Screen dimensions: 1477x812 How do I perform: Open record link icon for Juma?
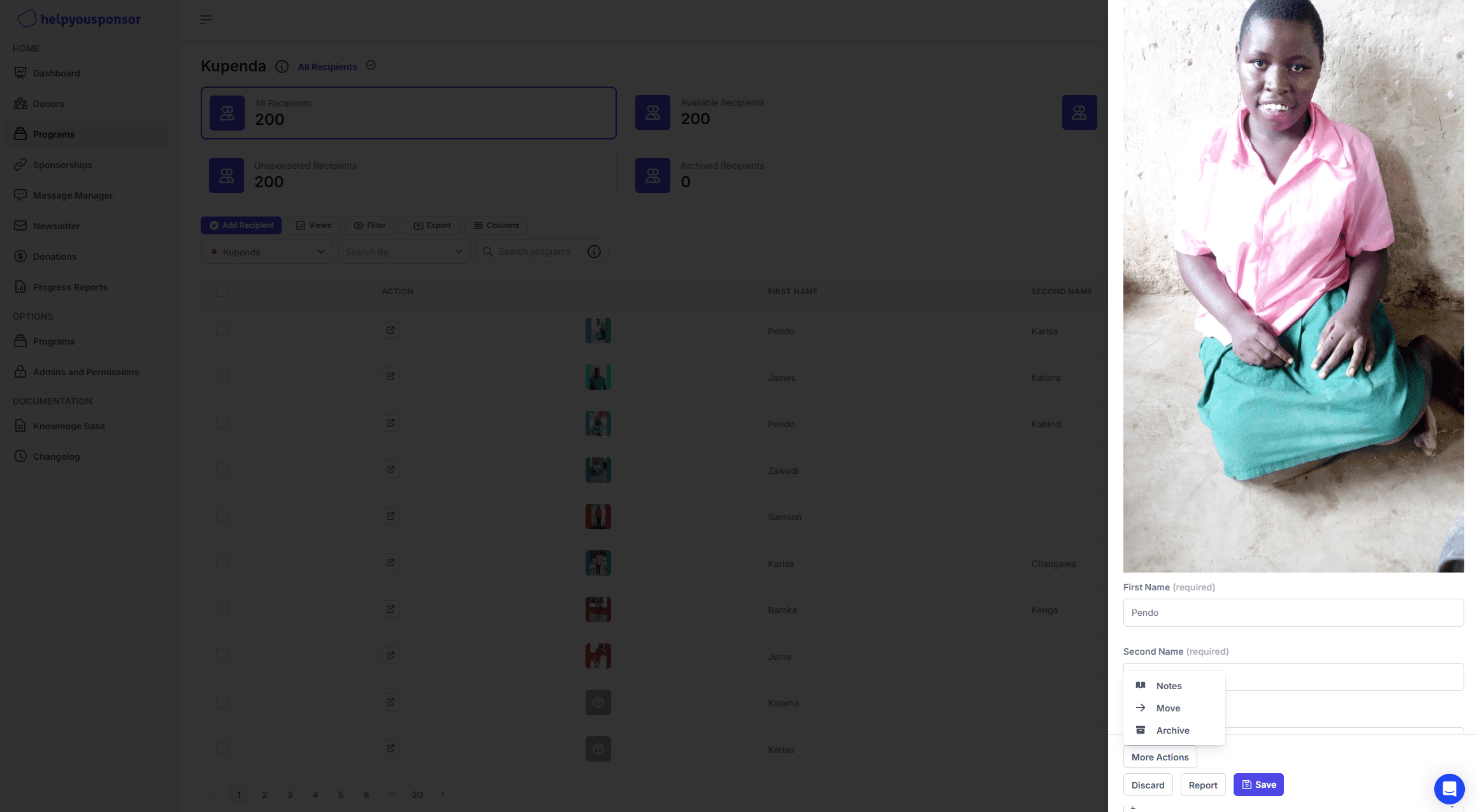pyautogui.click(x=391, y=655)
